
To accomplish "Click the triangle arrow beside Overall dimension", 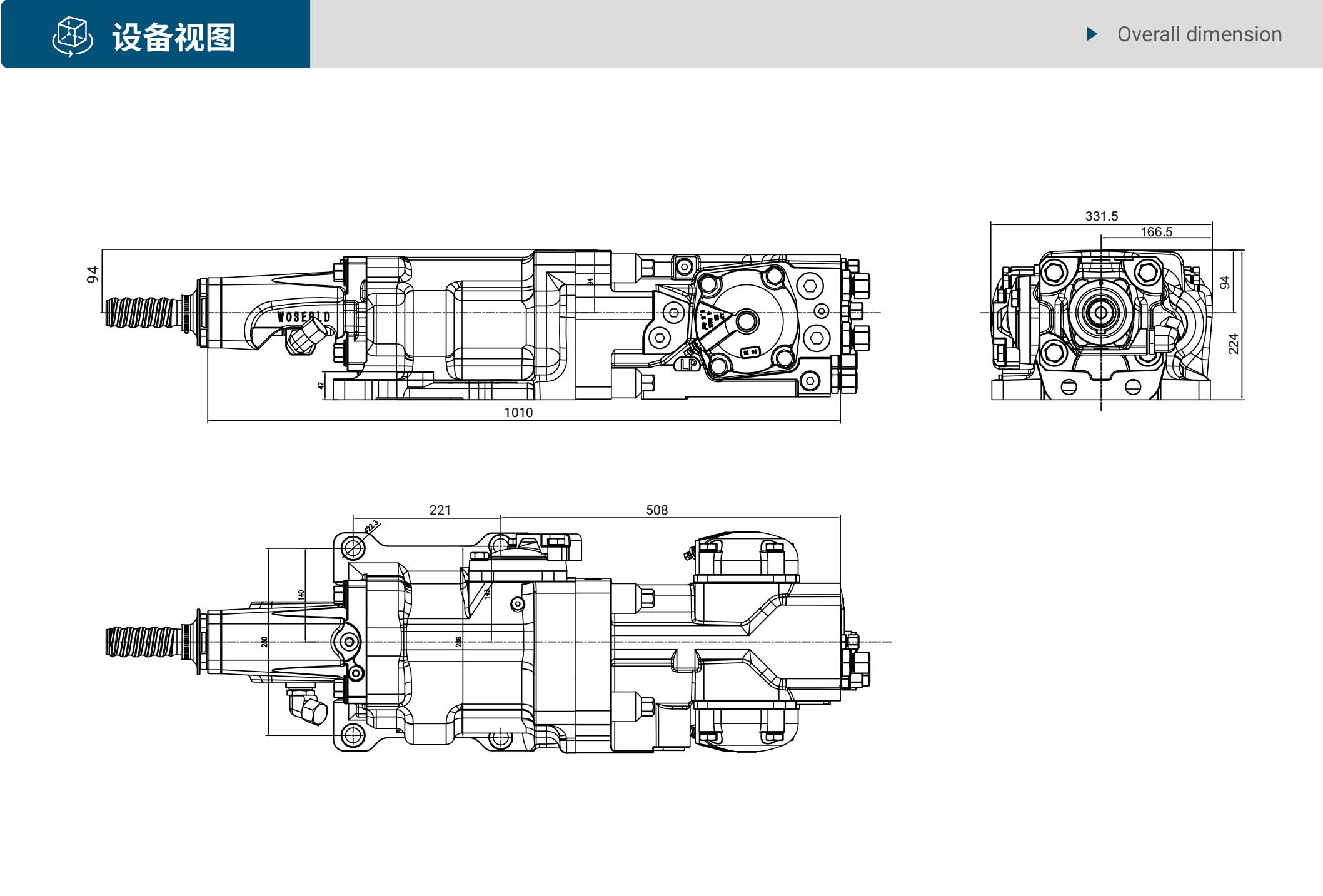I will (x=1092, y=34).
